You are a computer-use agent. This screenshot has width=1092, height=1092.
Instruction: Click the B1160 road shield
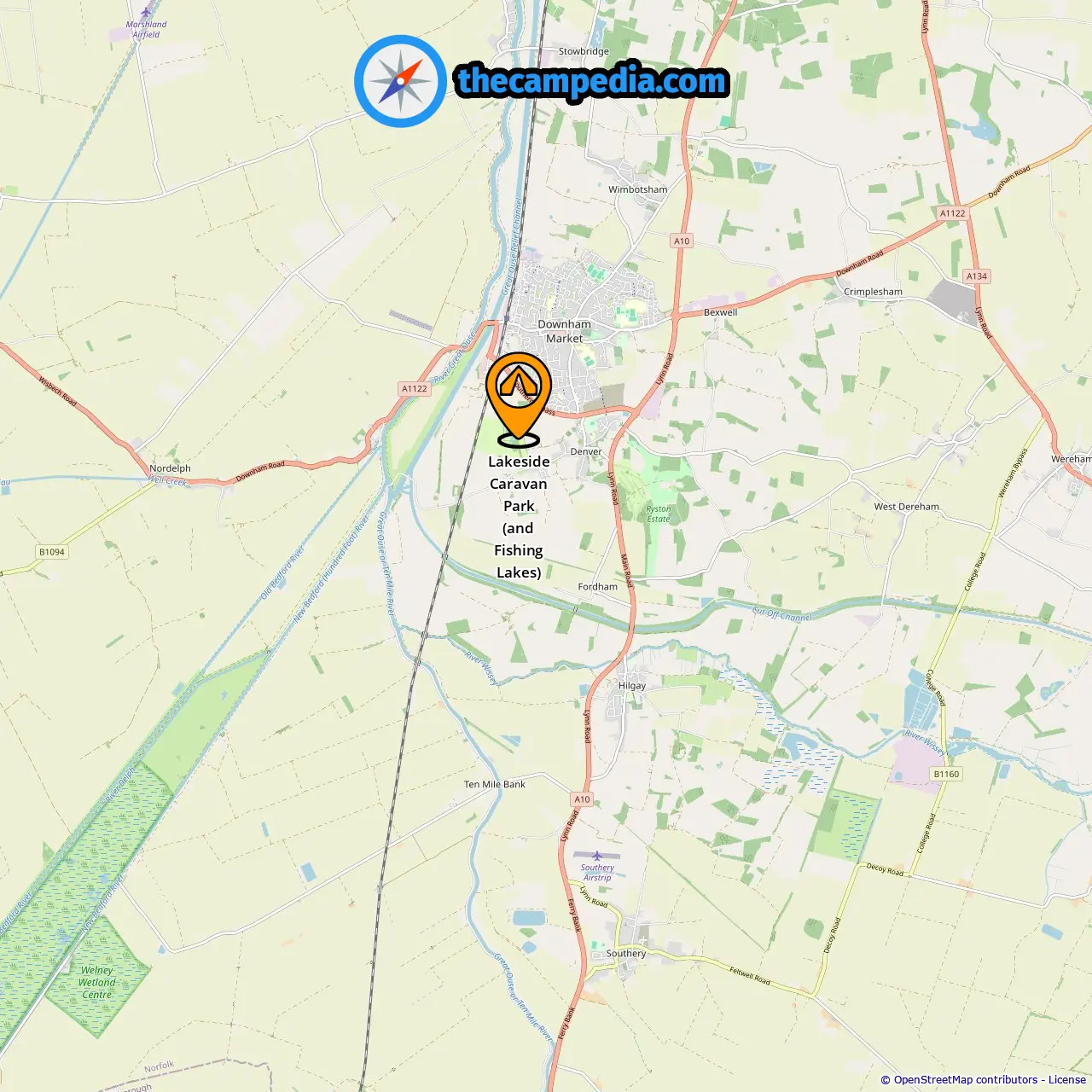946,774
